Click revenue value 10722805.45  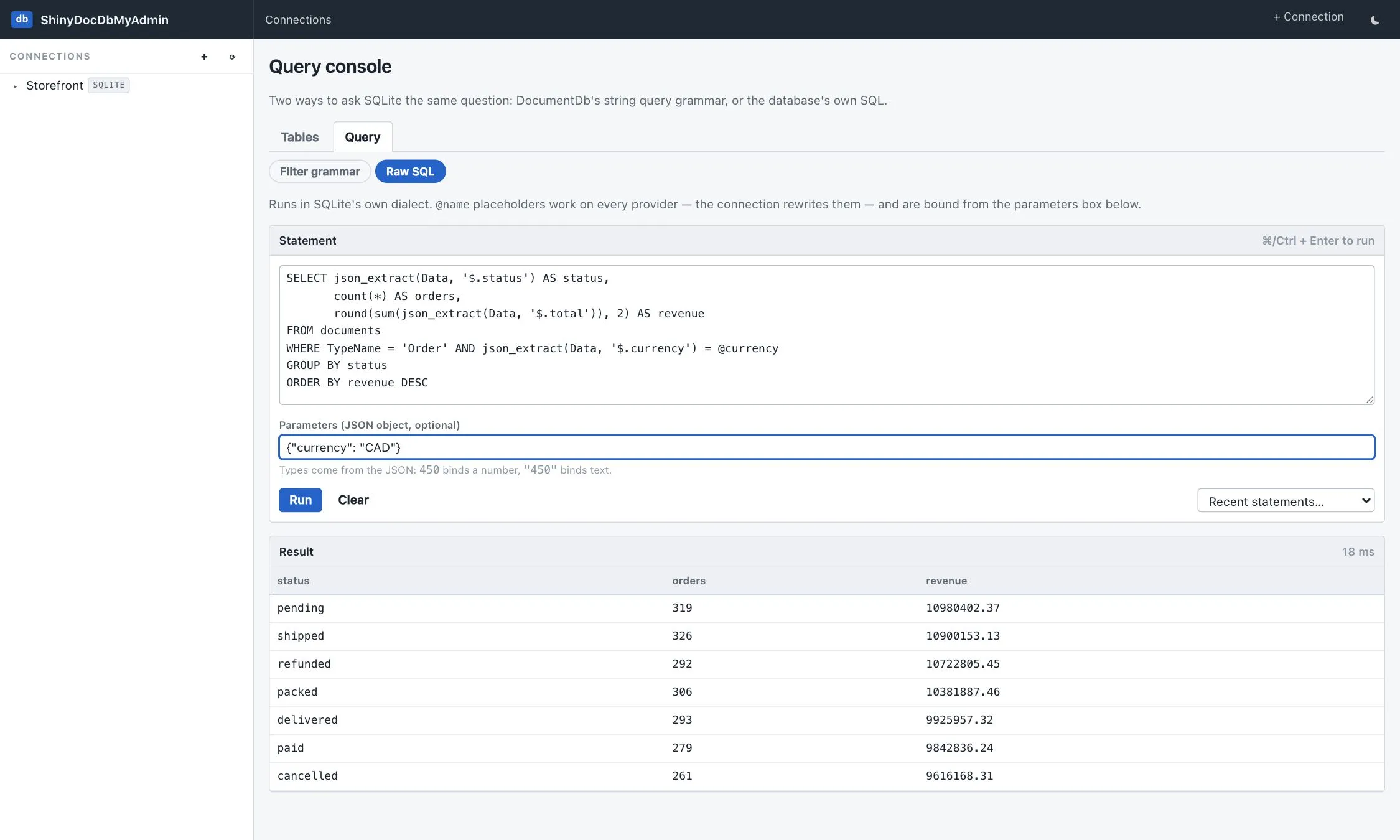(x=963, y=664)
